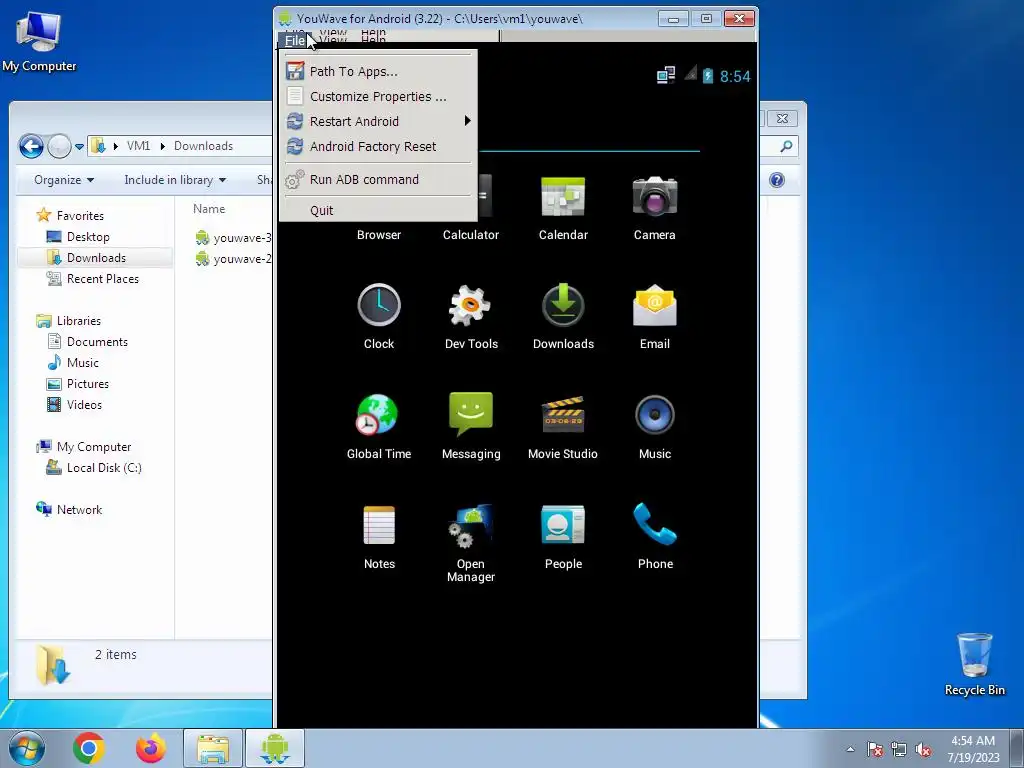The width and height of the screenshot is (1024, 768).
Task: Show hidden system tray icons arrow
Action: (850, 749)
